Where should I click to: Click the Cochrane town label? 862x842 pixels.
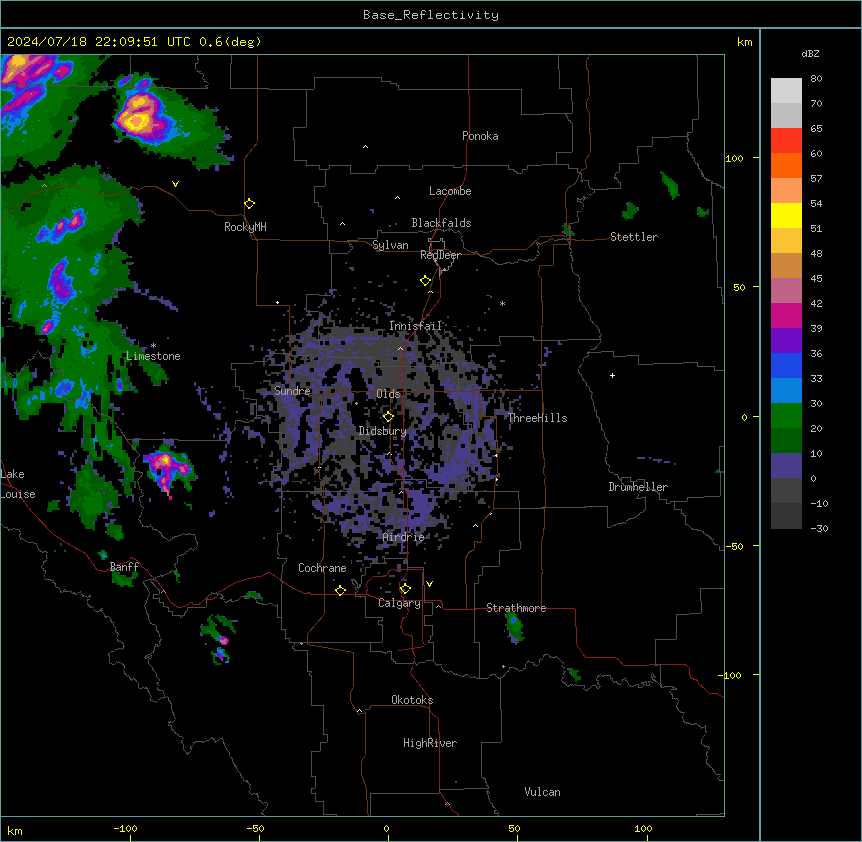tap(322, 568)
